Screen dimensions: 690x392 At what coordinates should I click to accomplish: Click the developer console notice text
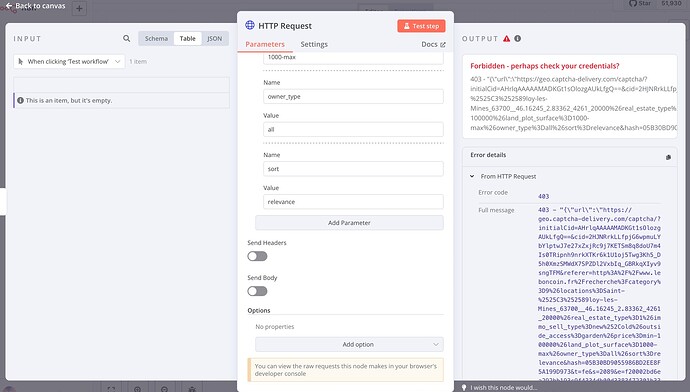click(346, 370)
